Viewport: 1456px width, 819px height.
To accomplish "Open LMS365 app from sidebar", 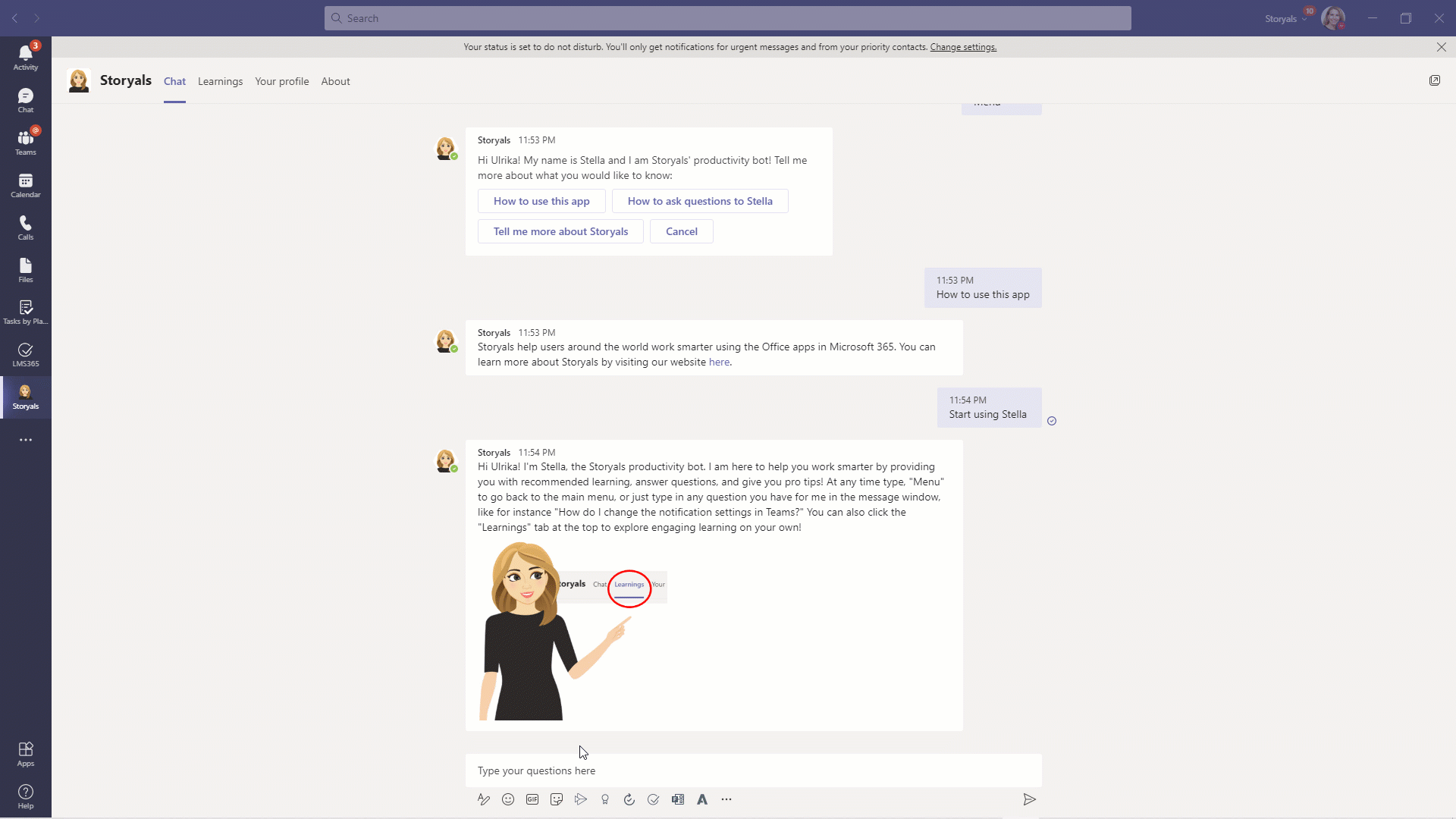I will pyautogui.click(x=25, y=354).
